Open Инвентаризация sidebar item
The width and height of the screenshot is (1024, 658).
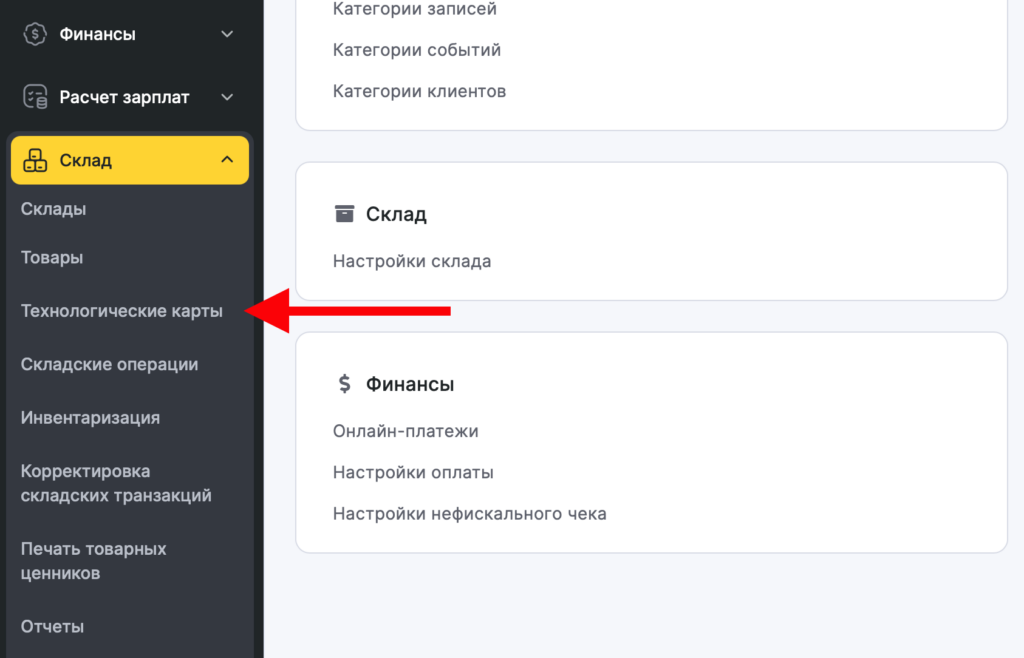90,417
